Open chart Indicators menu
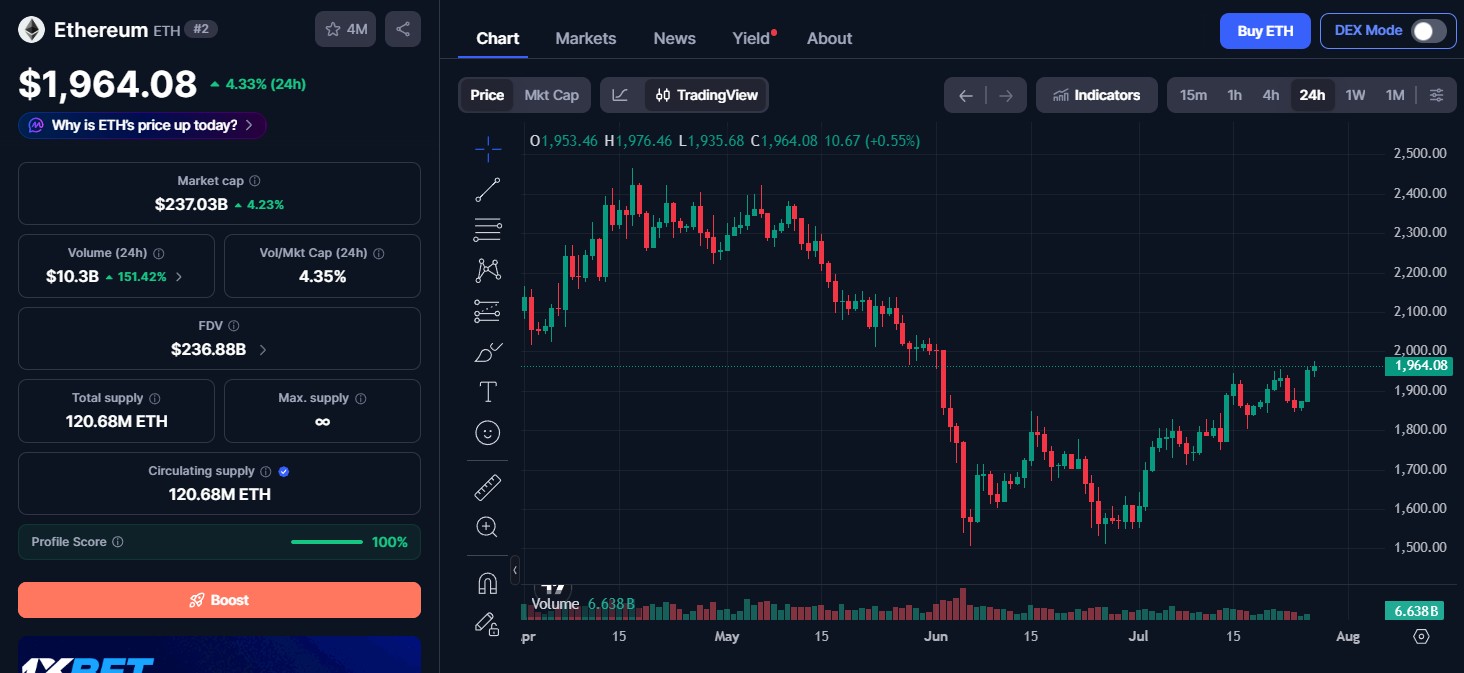Image resolution: width=1464 pixels, height=673 pixels. pos(1096,95)
